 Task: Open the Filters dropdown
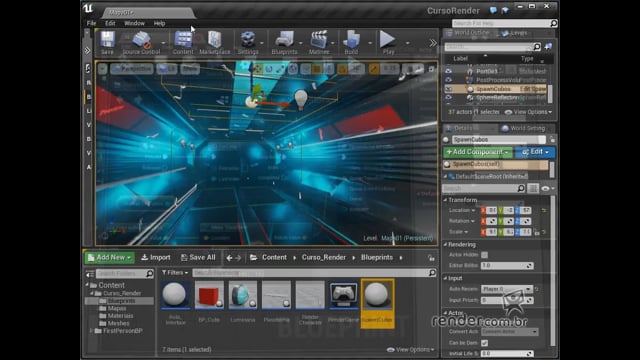tap(175, 273)
